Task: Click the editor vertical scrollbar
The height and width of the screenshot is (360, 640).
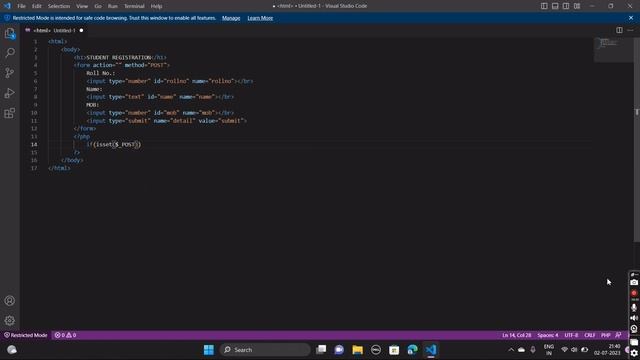Action: [637, 139]
